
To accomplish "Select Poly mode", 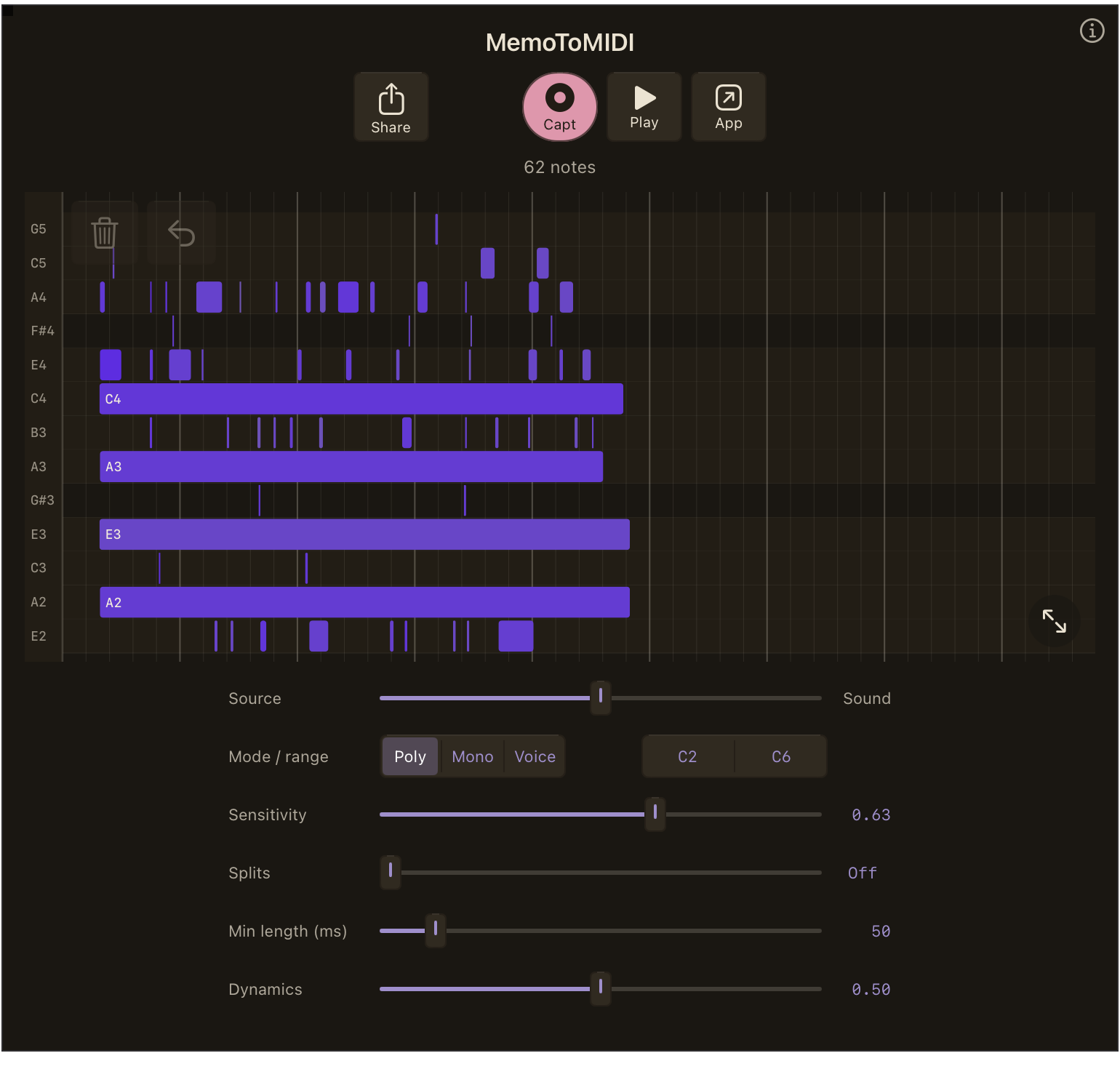I will click(x=410, y=756).
